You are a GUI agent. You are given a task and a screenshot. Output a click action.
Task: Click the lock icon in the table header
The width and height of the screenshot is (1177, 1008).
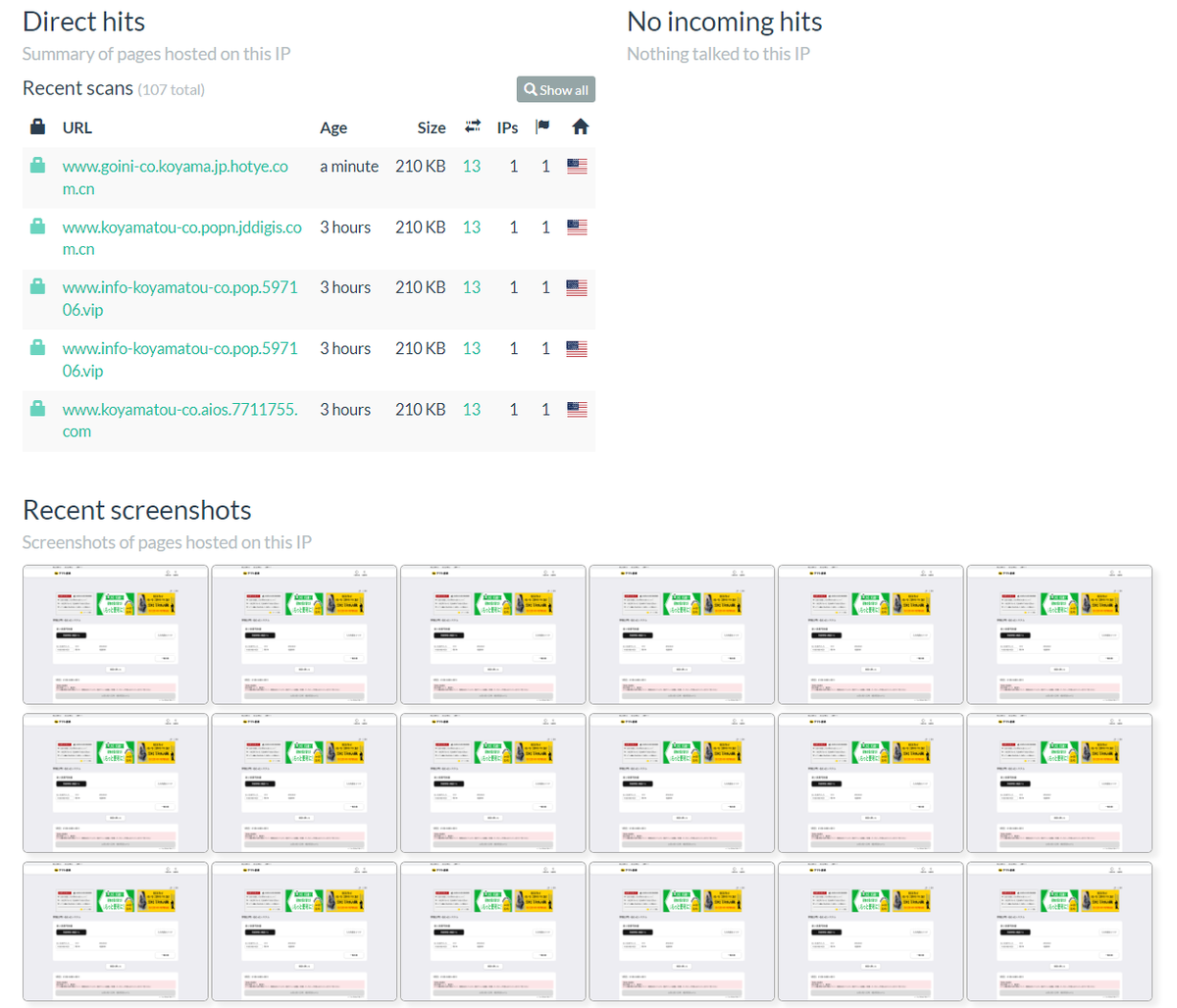point(37,126)
